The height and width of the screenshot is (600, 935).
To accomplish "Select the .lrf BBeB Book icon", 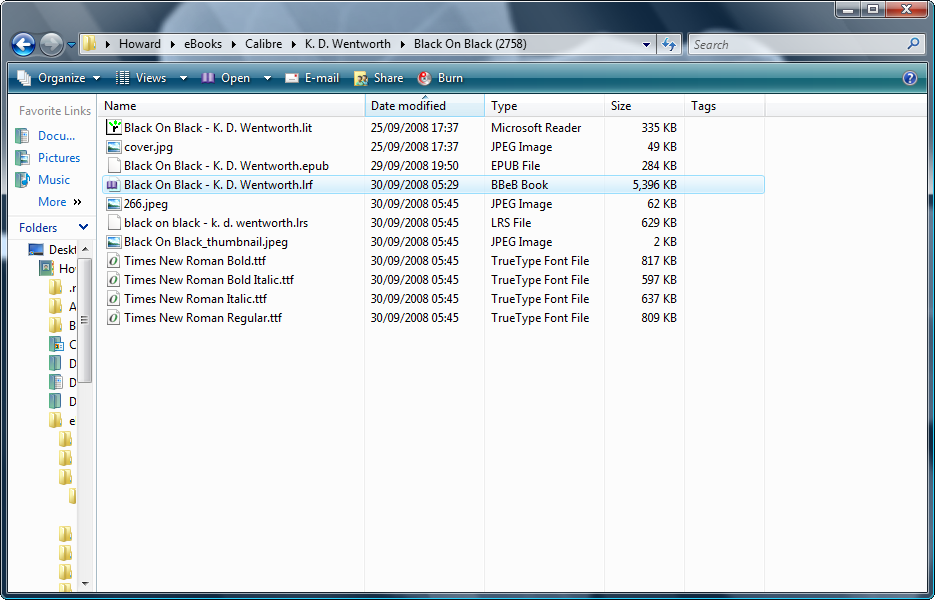I will [113, 185].
